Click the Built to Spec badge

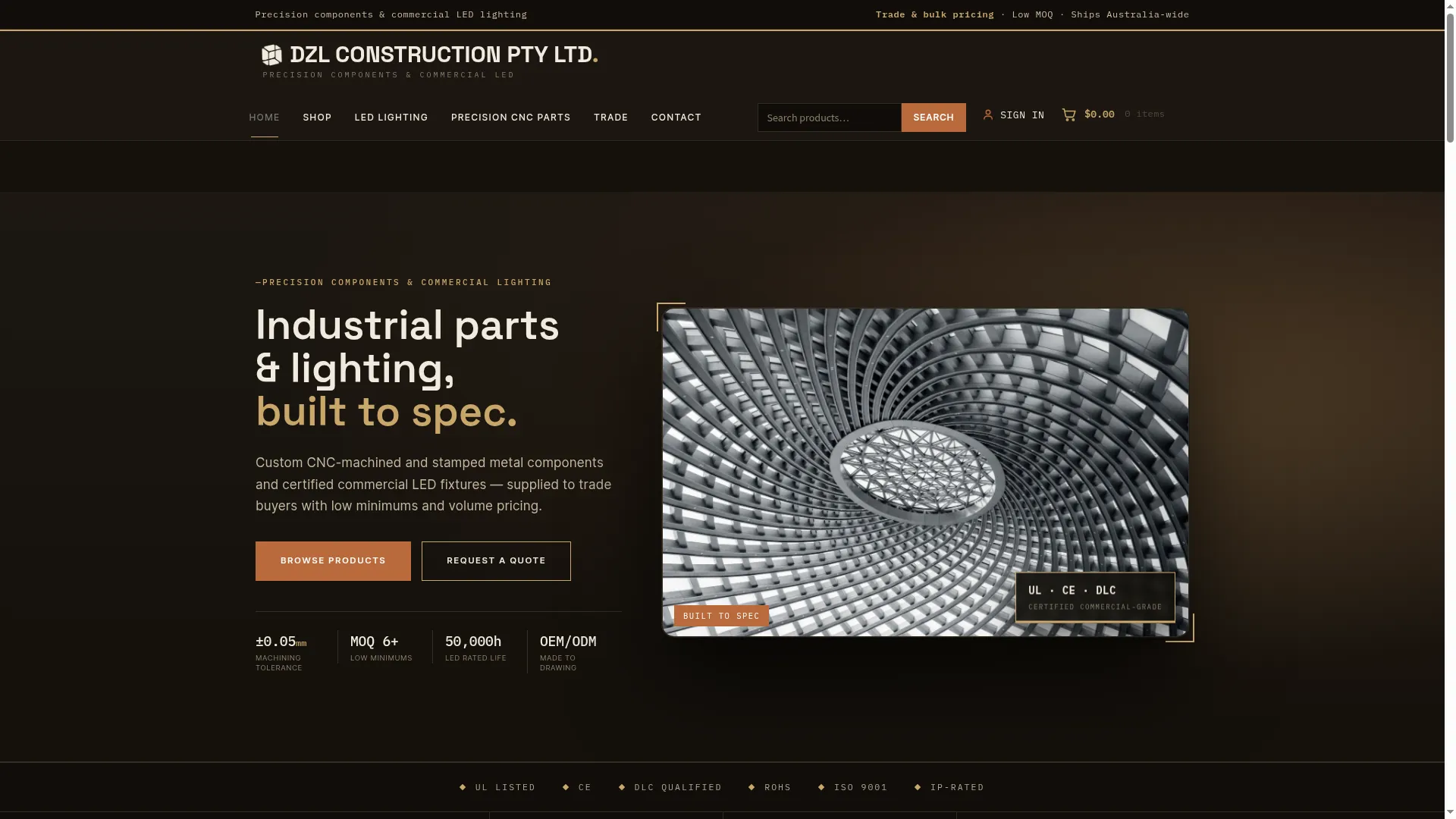coord(721,616)
